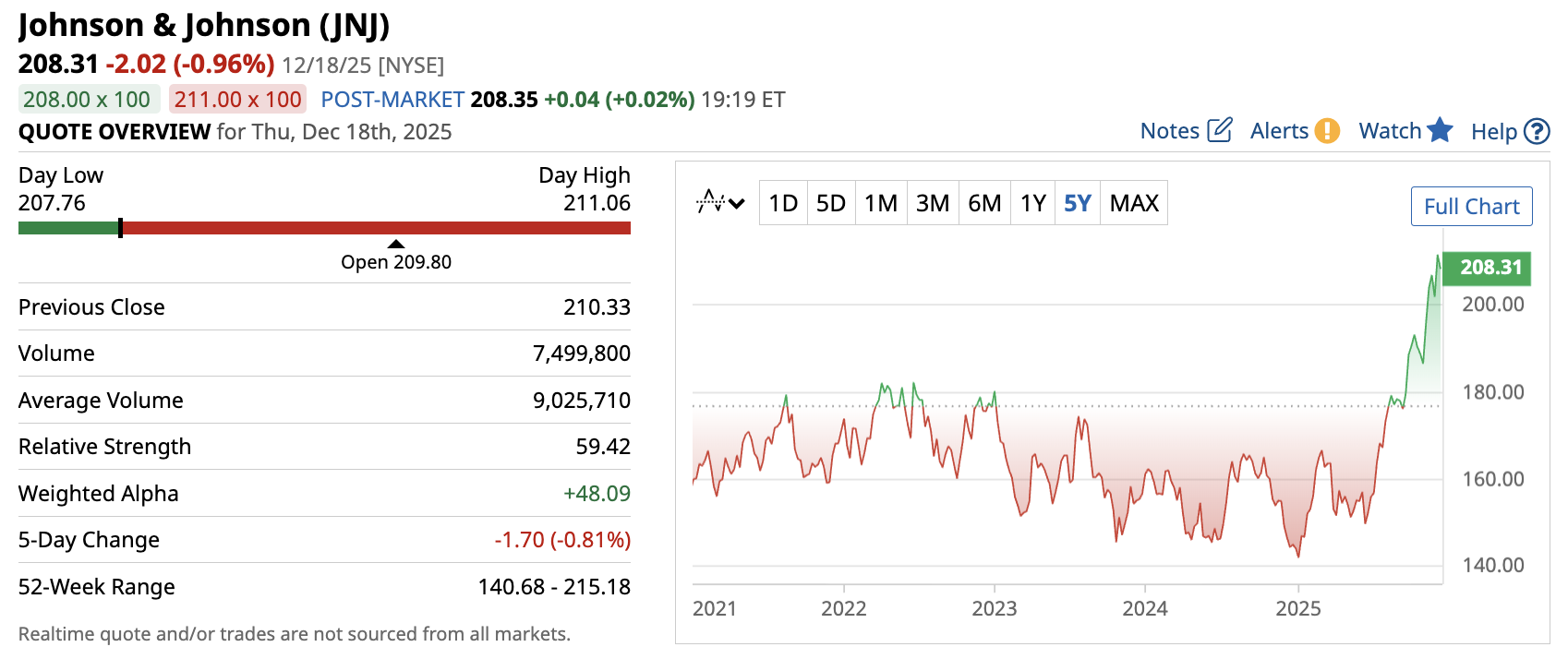Switch chart to 1M range
The image size is (1568, 659).
pos(881,203)
